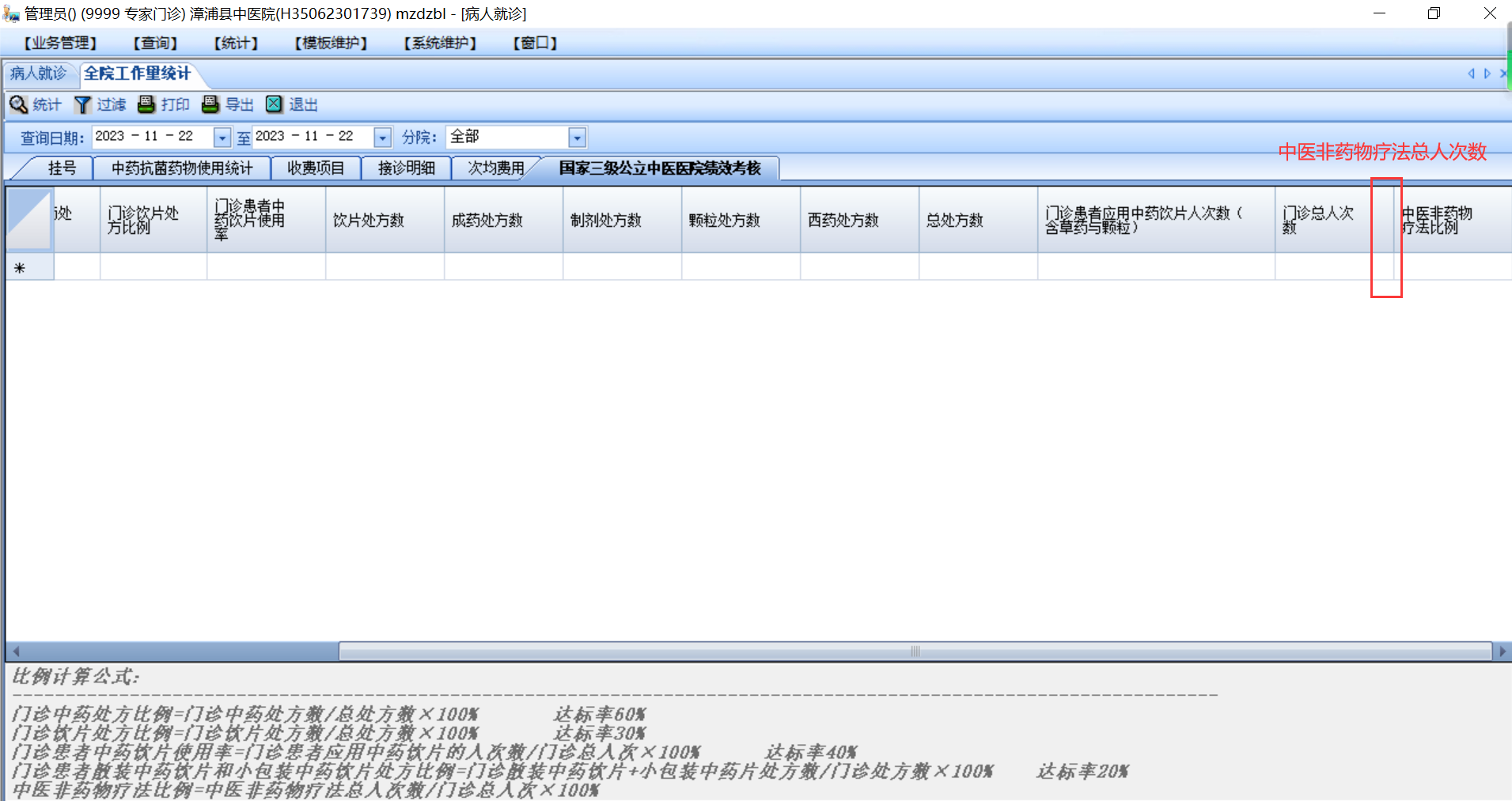
Task: Click the 统计 magnifier icon in toolbar
Action: (x=18, y=104)
